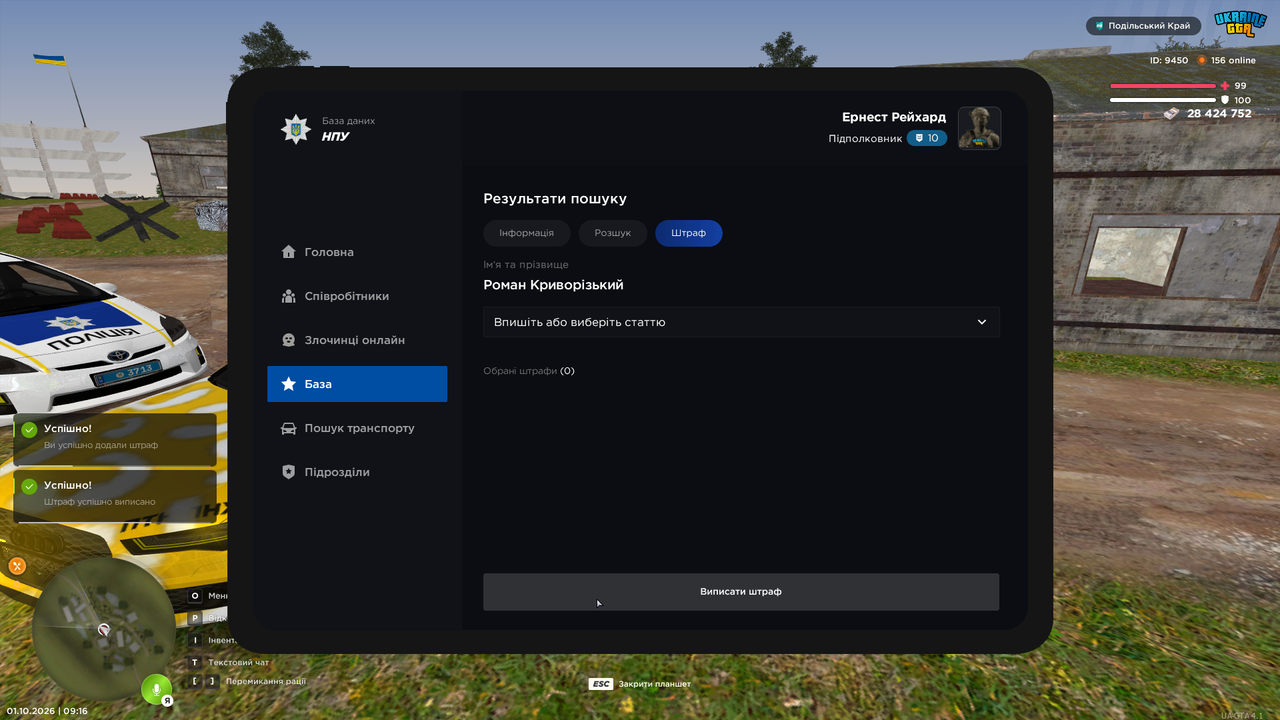Click the cash stack money icon

(x=1171, y=114)
